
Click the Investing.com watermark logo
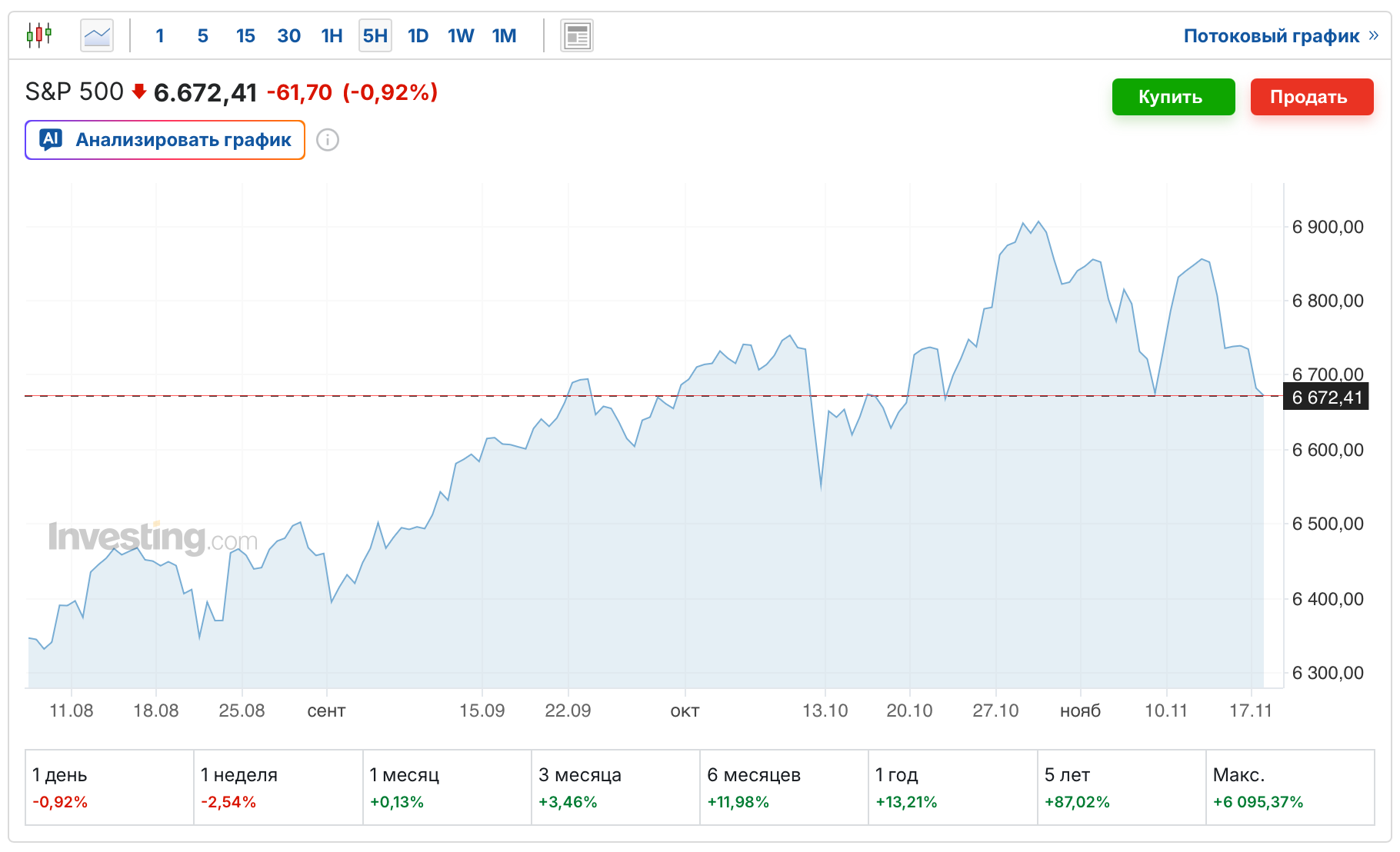point(152,537)
